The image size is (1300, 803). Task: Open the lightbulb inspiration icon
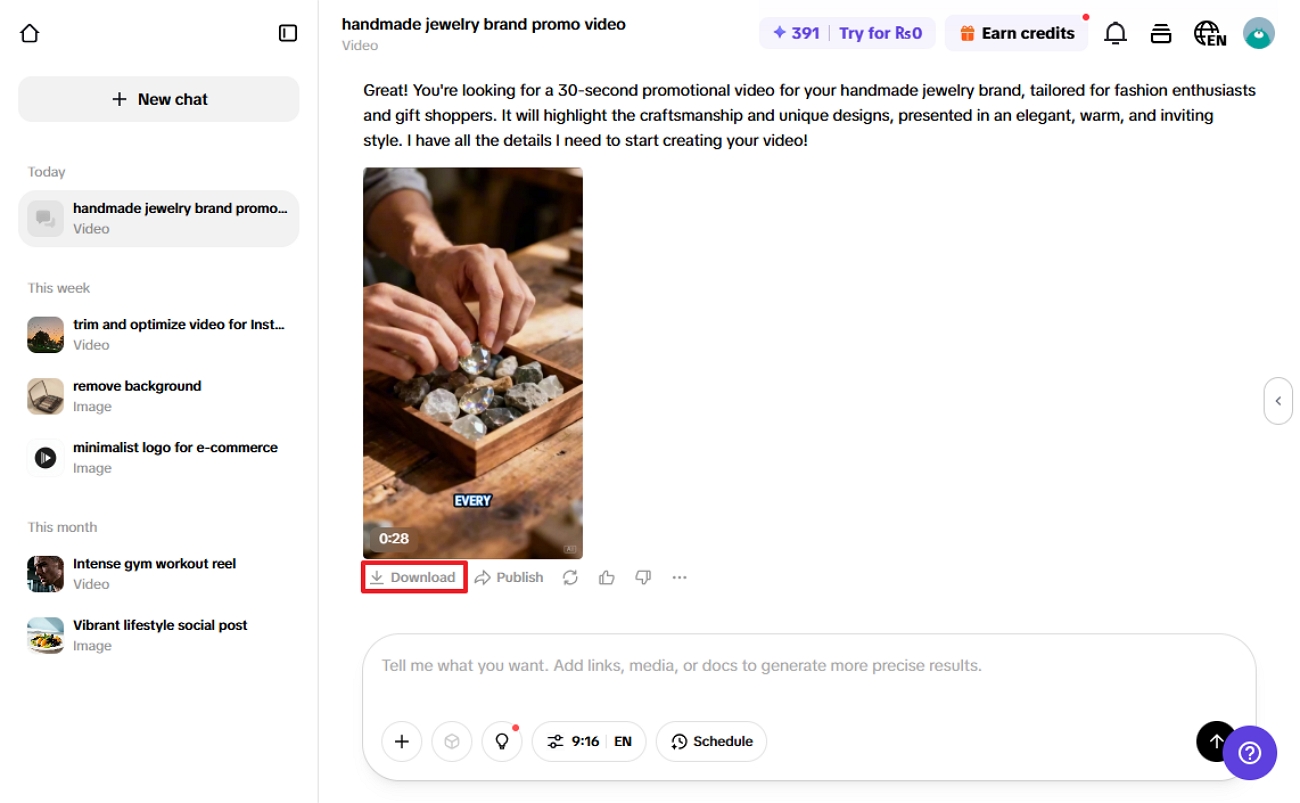click(x=502, y=741)
